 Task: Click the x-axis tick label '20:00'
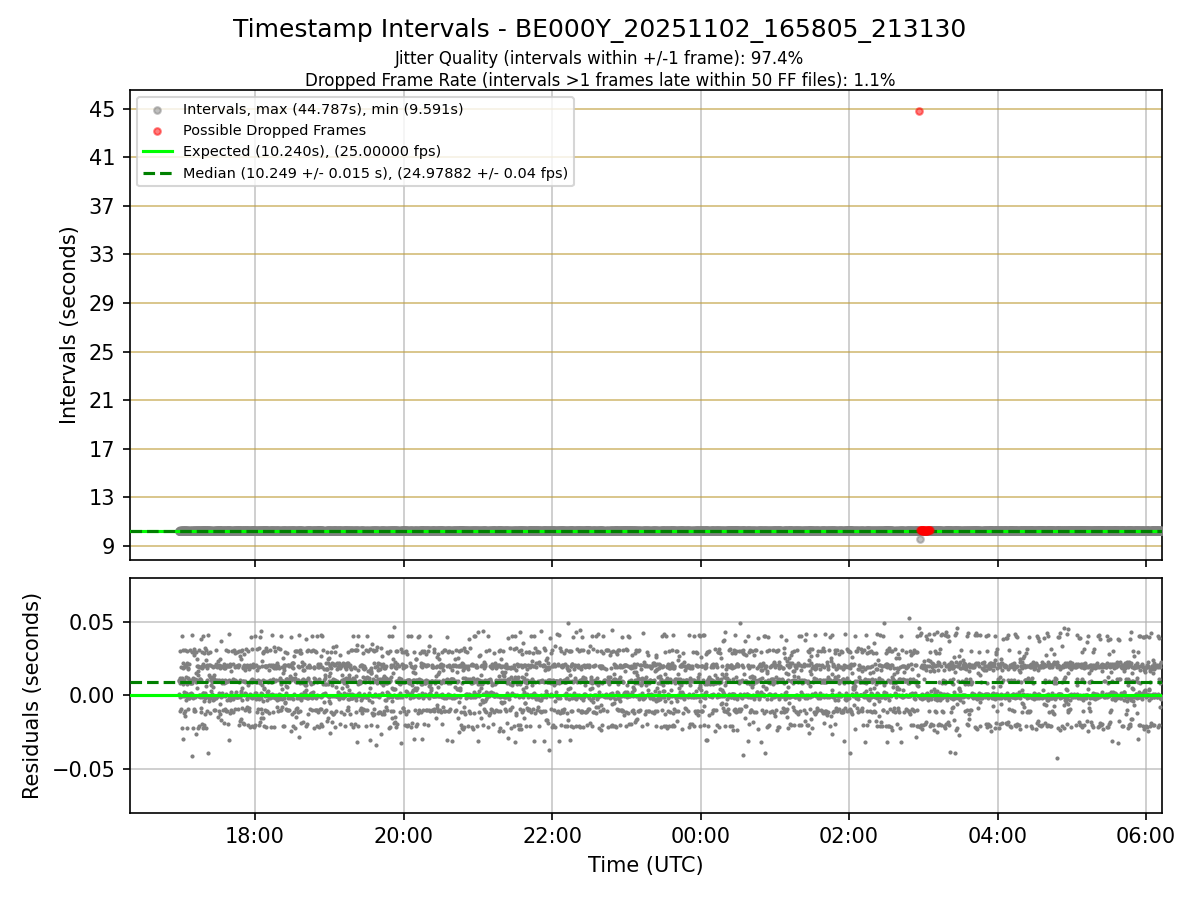click(404, 835)
